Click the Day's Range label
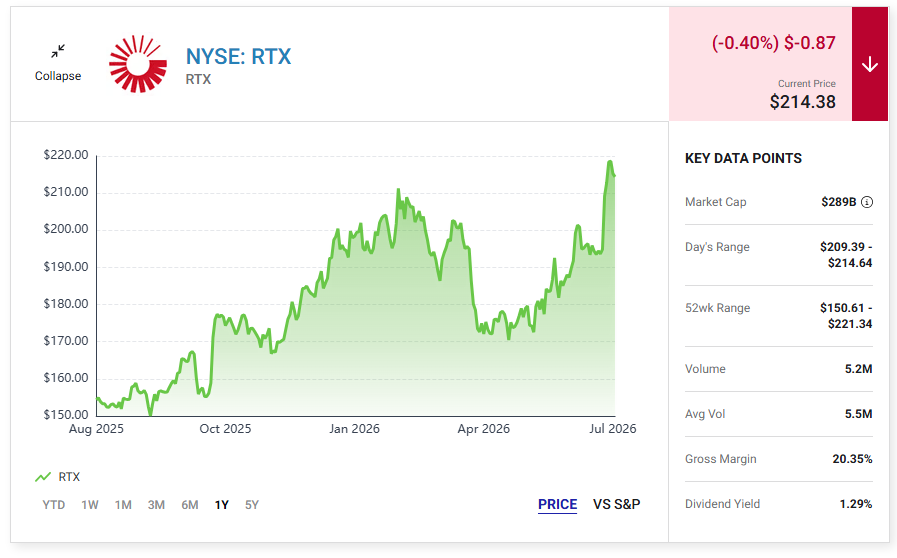Screen dimensions: 897x558 717,247
